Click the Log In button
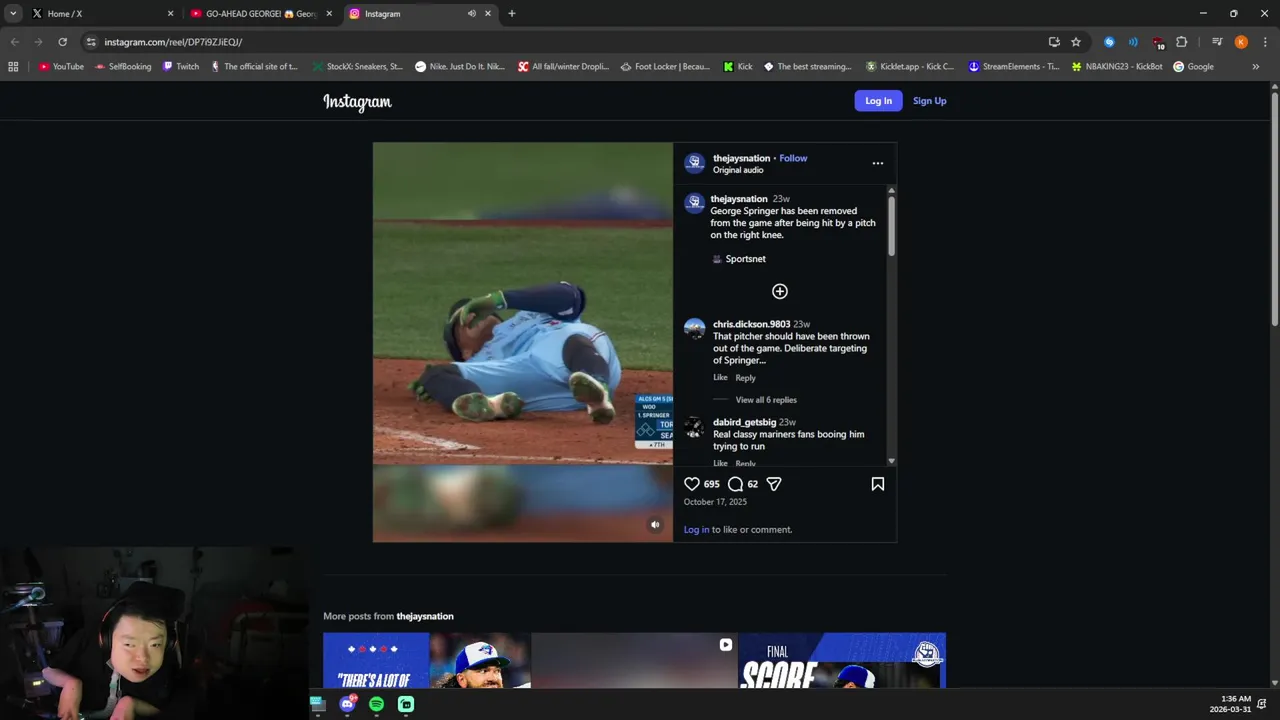 [878, 101]
